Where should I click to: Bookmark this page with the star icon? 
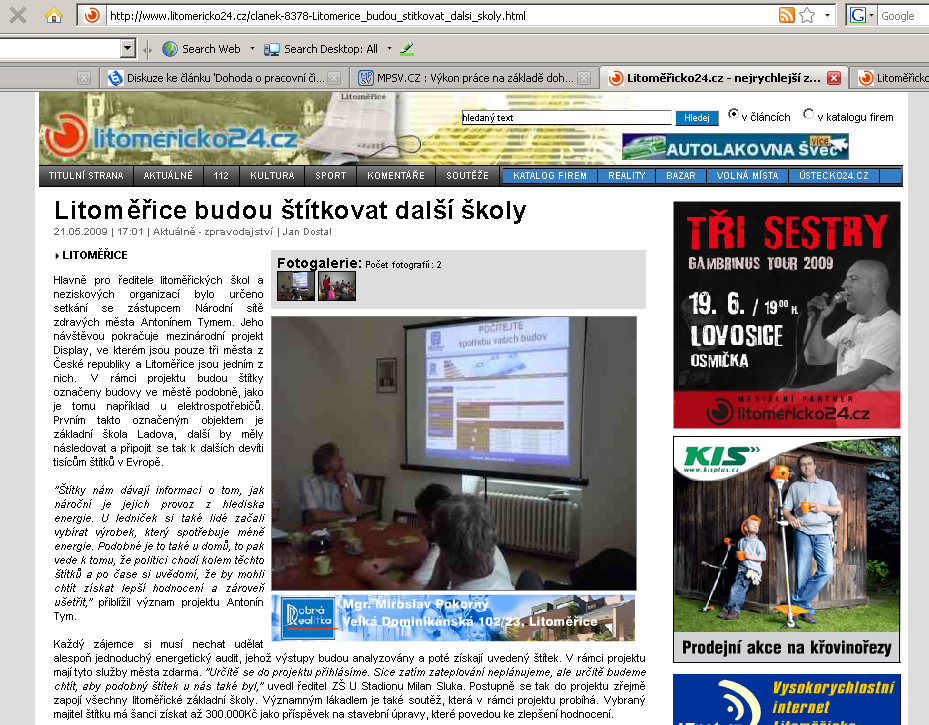coord(807,15)
